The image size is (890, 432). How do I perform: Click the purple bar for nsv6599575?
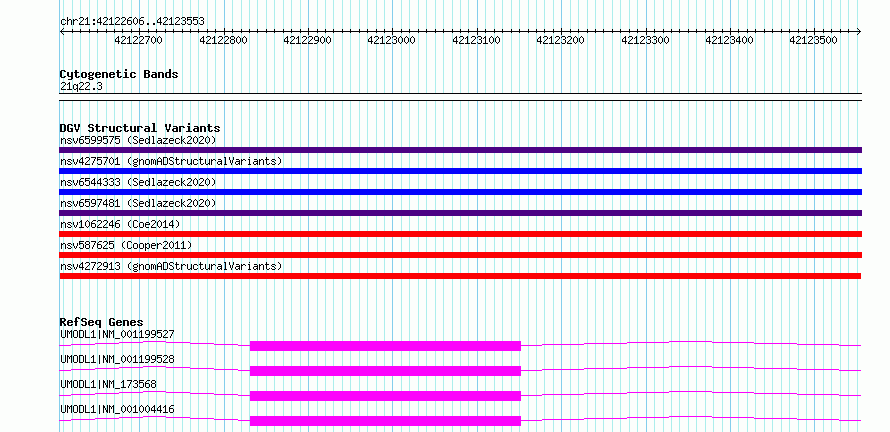[460, 150]
